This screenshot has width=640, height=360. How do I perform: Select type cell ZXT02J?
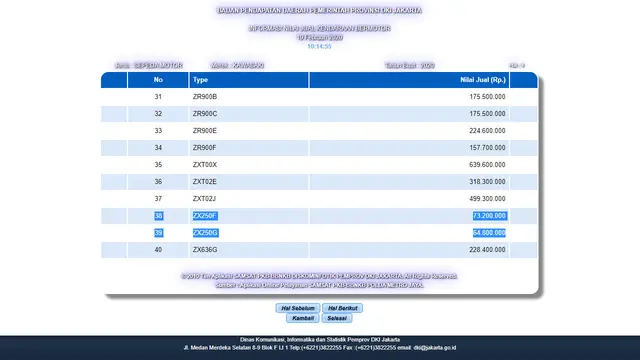pos(204,199)
